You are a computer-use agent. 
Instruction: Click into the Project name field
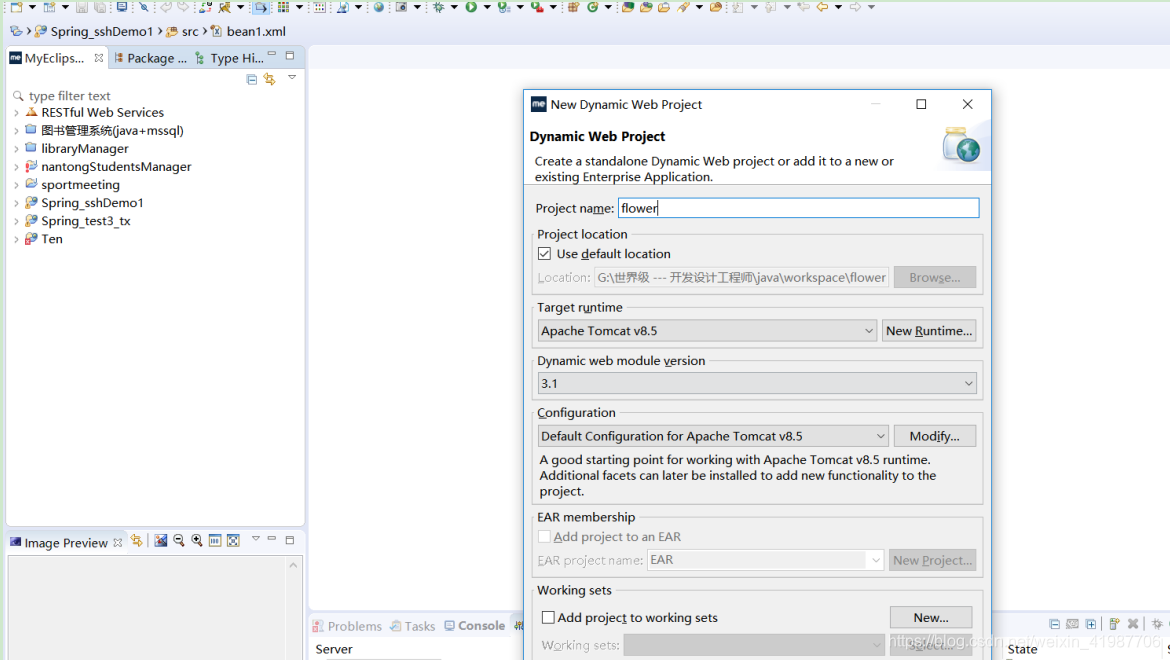pos(798,208)
